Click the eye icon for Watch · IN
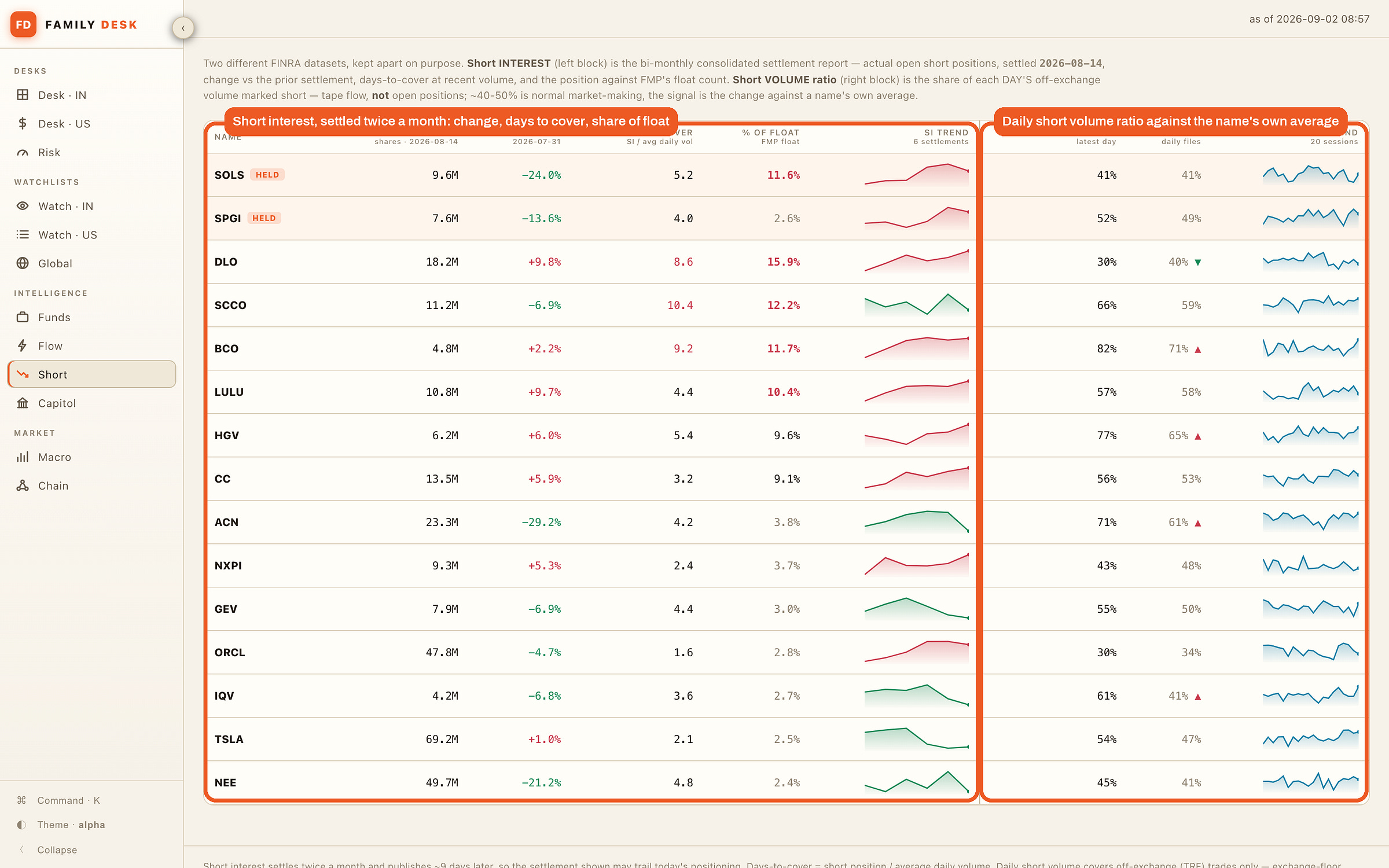Viewport: 1389px width, 868px height. [23, 206]
